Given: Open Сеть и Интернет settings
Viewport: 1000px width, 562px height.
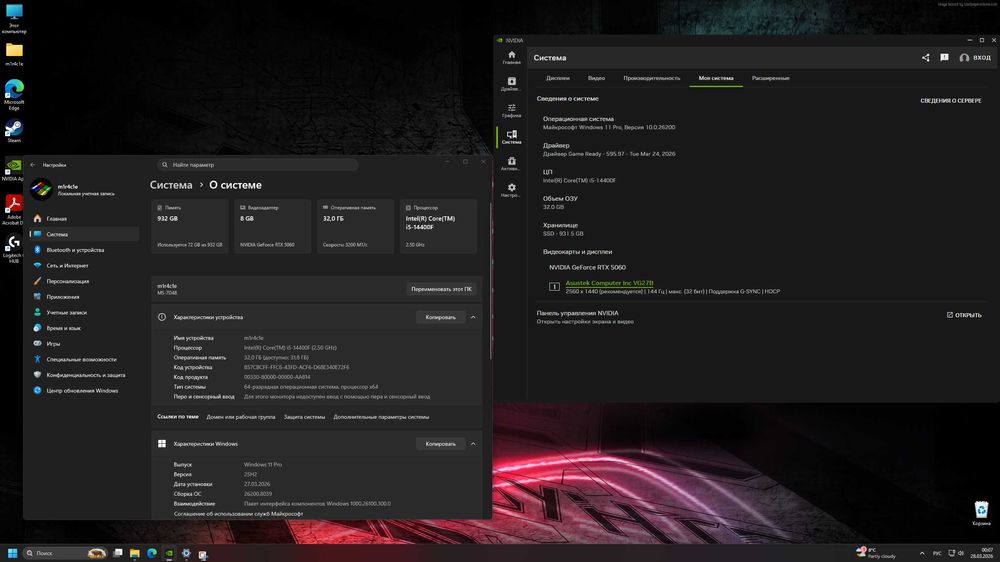Looking at the screenshot, I should [85, 265].
